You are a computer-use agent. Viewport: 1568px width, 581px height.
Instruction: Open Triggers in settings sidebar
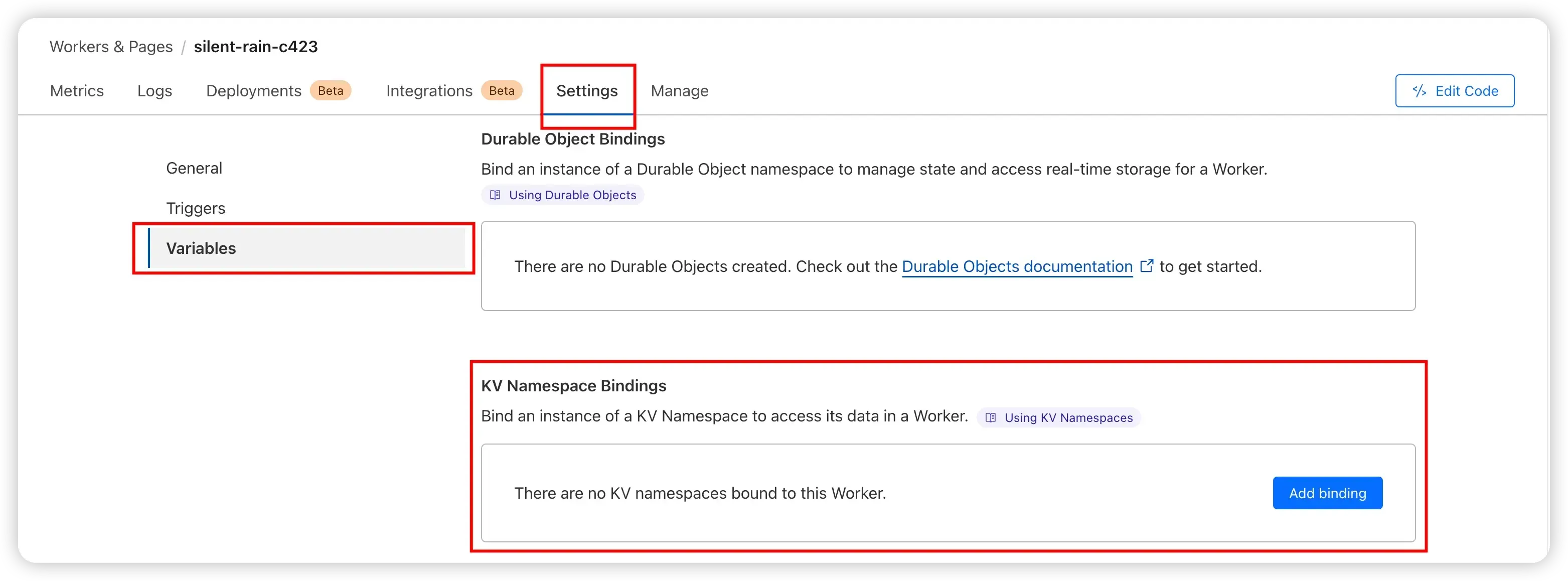tap(196, 208)
